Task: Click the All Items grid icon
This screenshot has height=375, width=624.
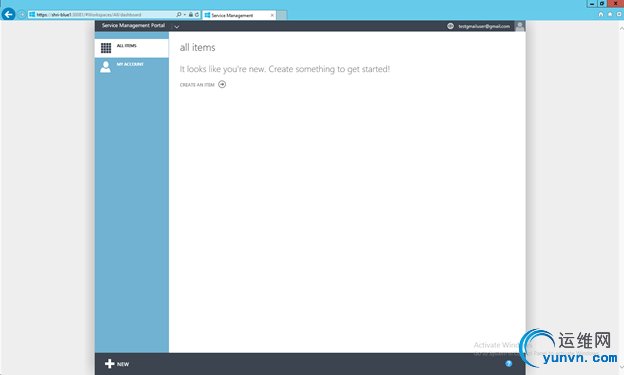Action: (106, 48)
